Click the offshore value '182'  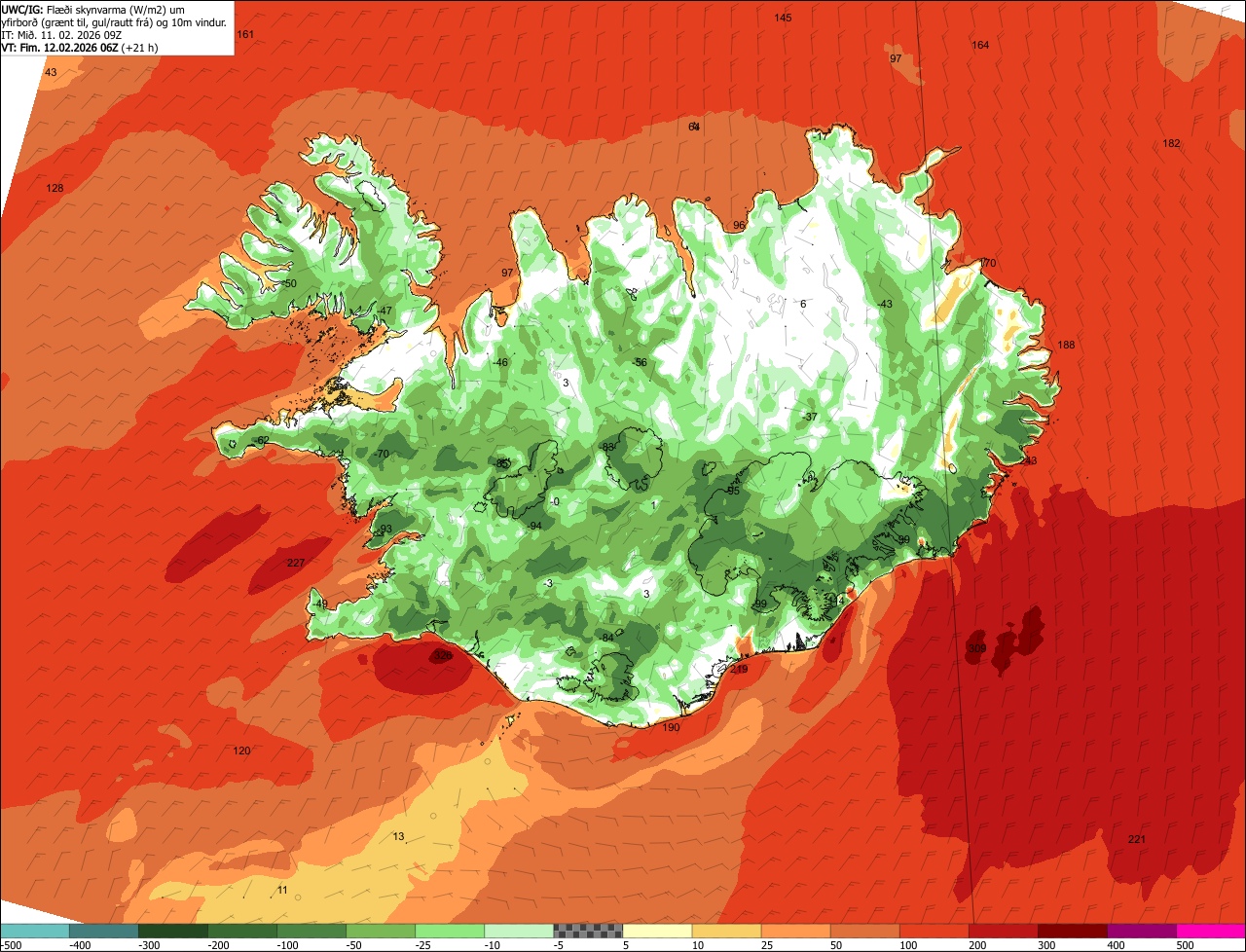1171,144
